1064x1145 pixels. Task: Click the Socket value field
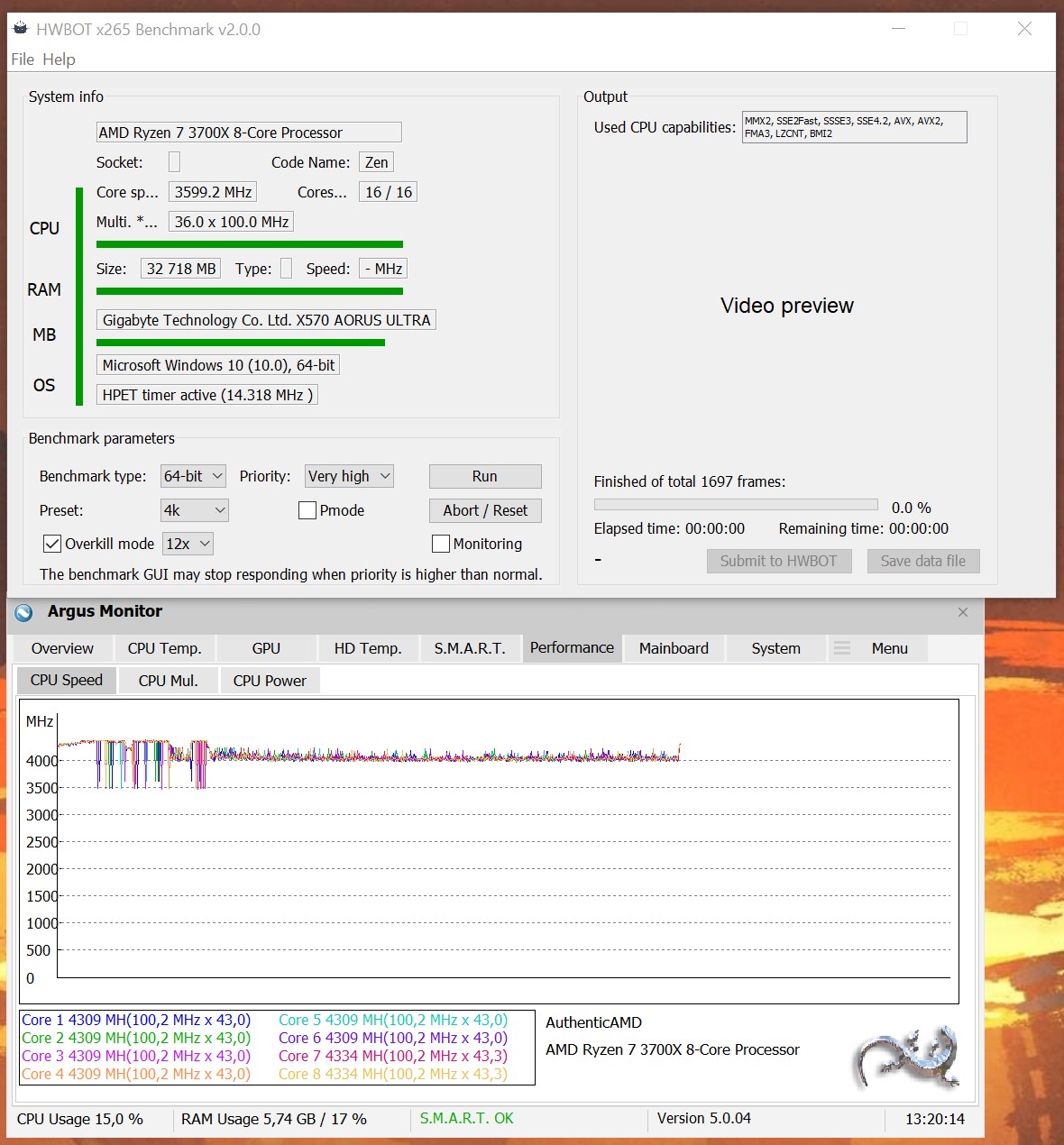[x=175, y=162]
